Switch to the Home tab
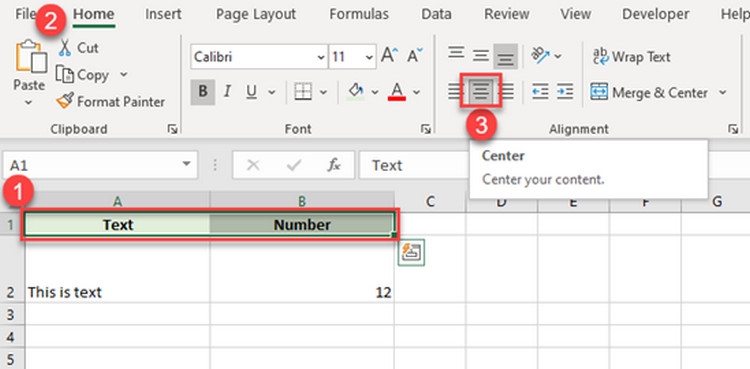 tap(93, 14)
